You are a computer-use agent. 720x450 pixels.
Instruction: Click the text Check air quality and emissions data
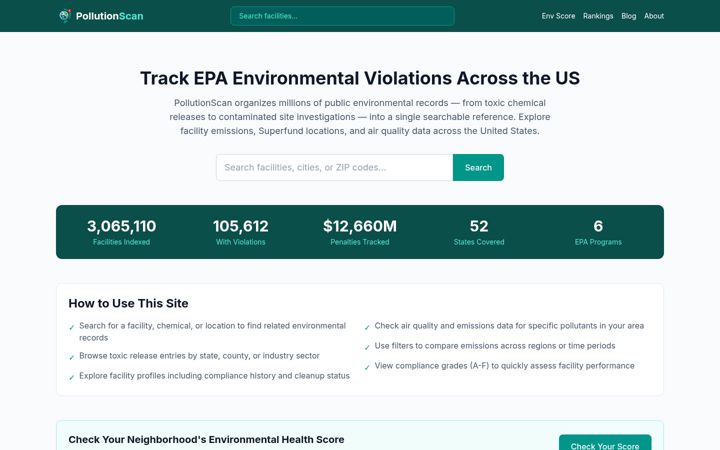[x=509, y=326]
